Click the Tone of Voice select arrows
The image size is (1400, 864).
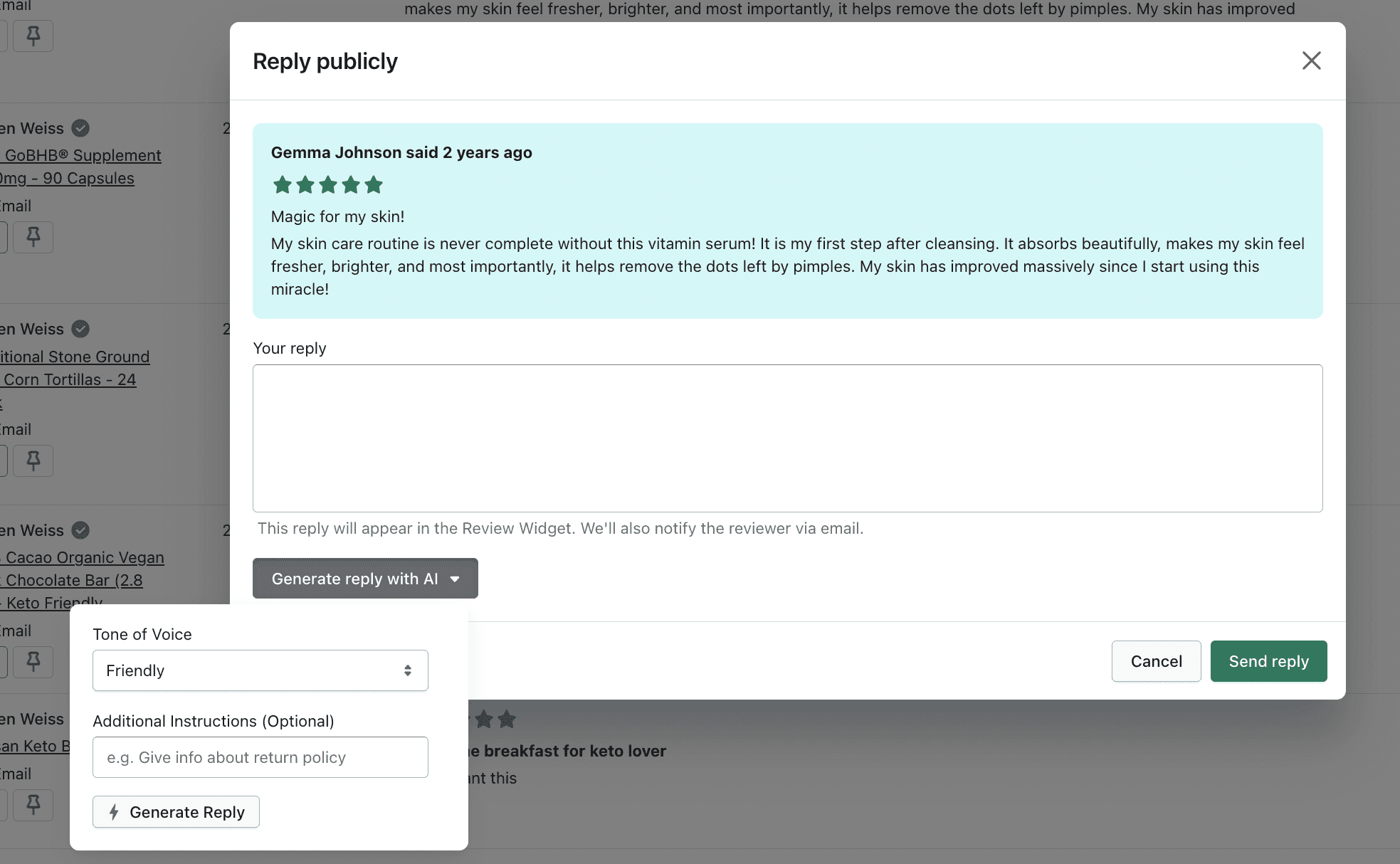click(408, 670)
